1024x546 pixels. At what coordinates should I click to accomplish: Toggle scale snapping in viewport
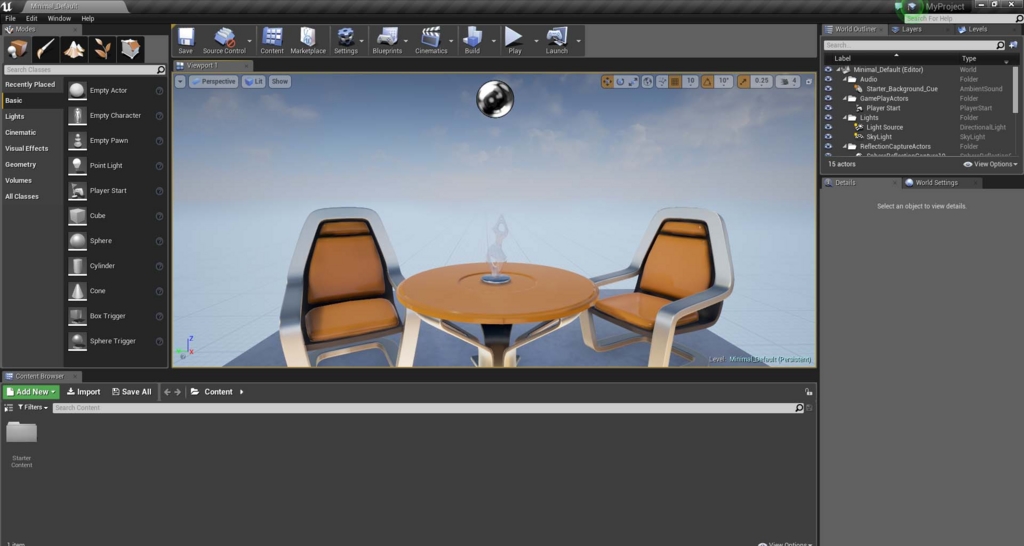click(x=743, y=82)
